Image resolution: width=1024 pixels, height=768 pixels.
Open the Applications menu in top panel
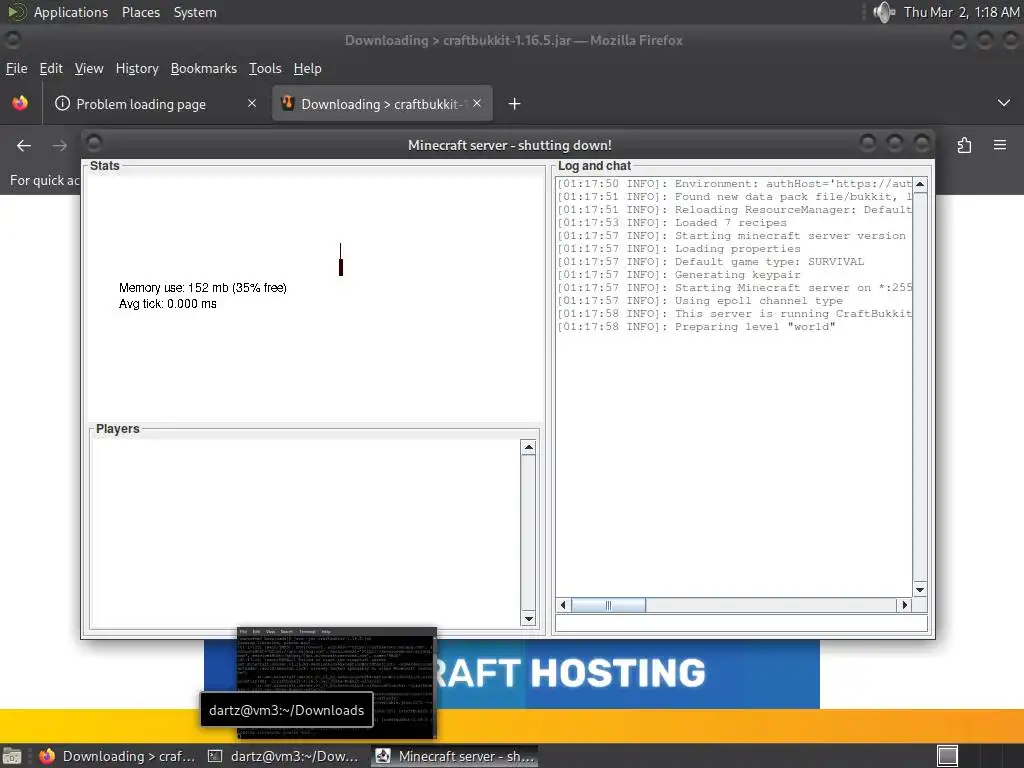tap(71, 12)
